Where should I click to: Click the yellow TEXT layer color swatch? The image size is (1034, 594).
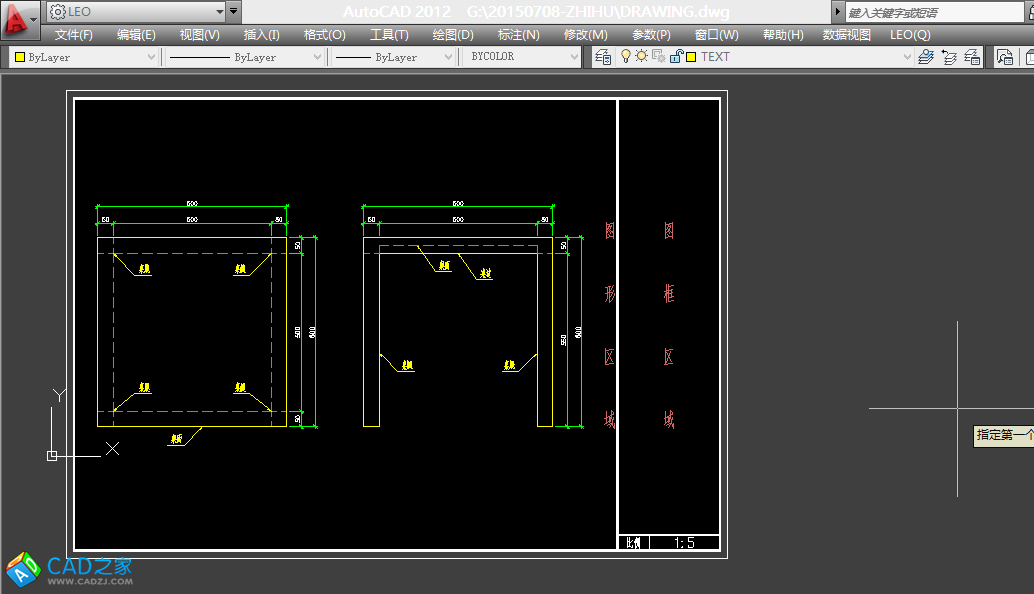coord(691,57)
